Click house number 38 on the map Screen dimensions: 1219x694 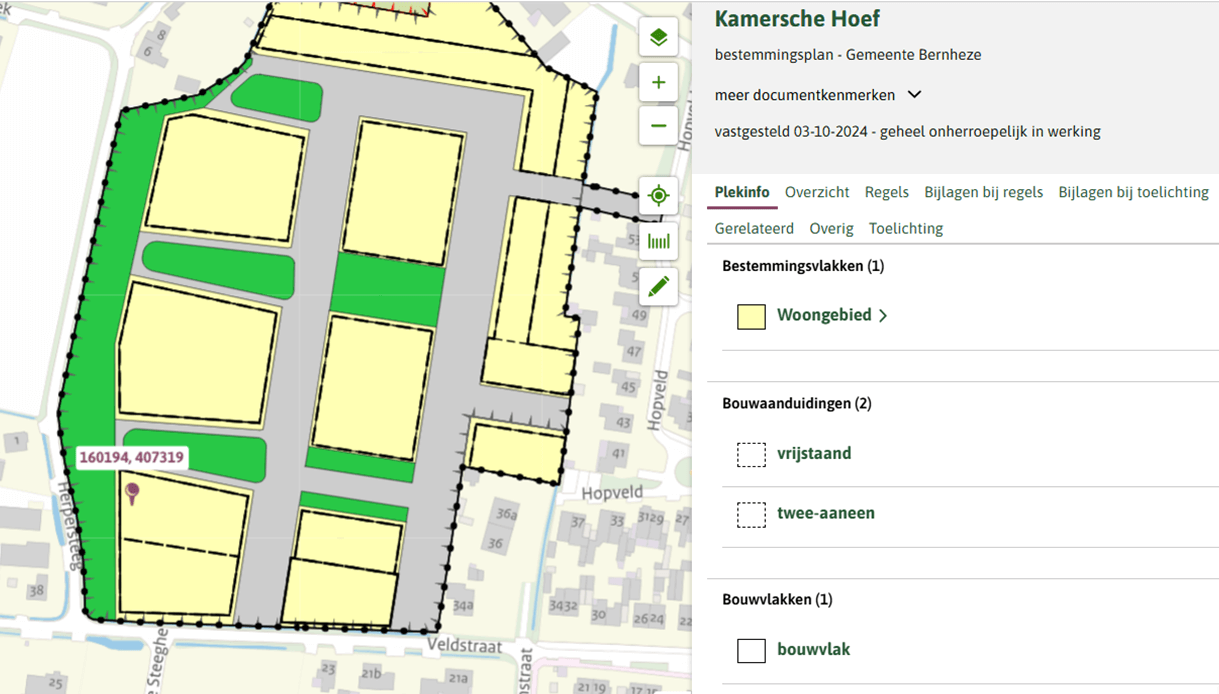tap(37, 591)
